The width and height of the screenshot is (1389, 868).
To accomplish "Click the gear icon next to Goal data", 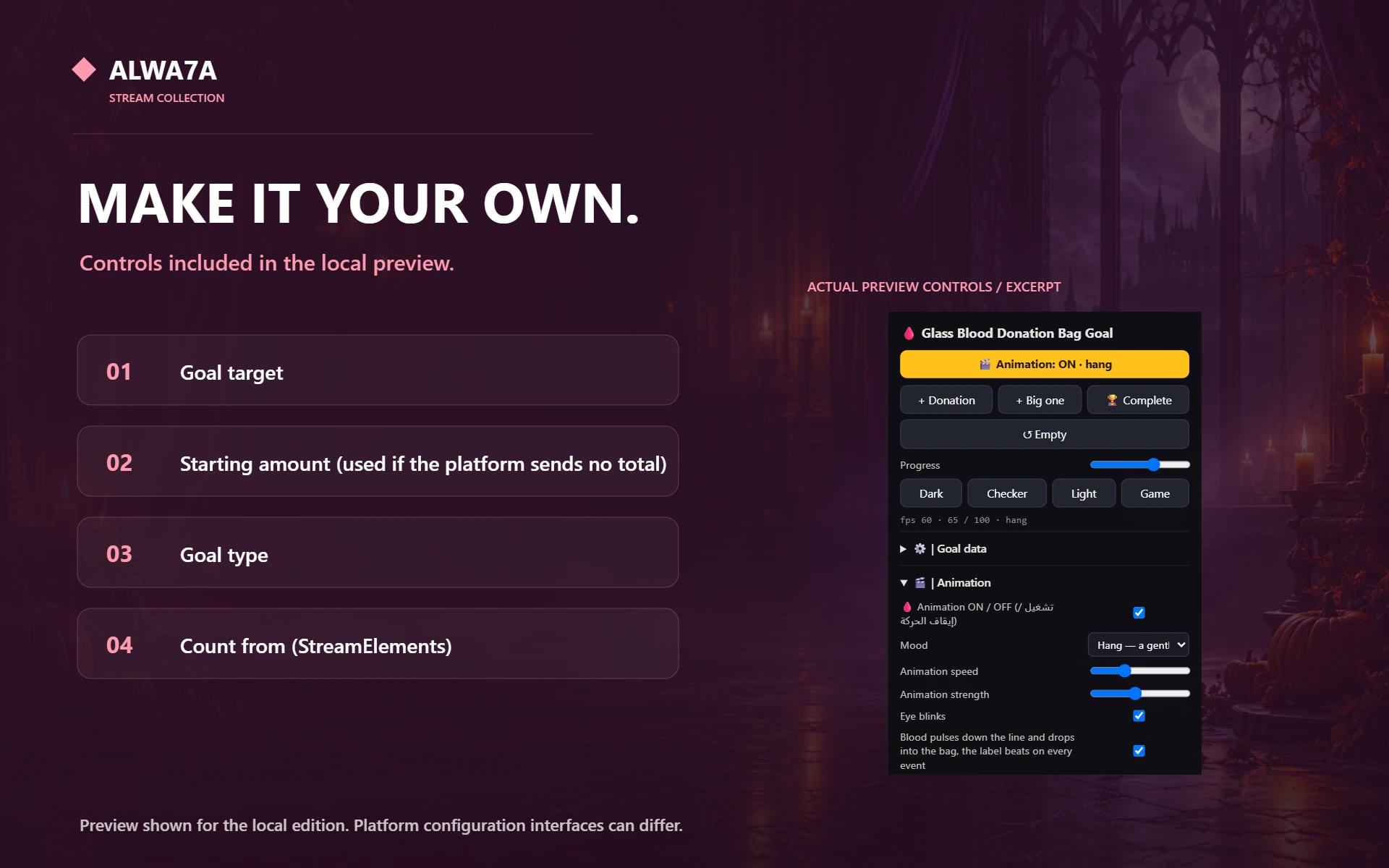I will (x=919, y=549).
